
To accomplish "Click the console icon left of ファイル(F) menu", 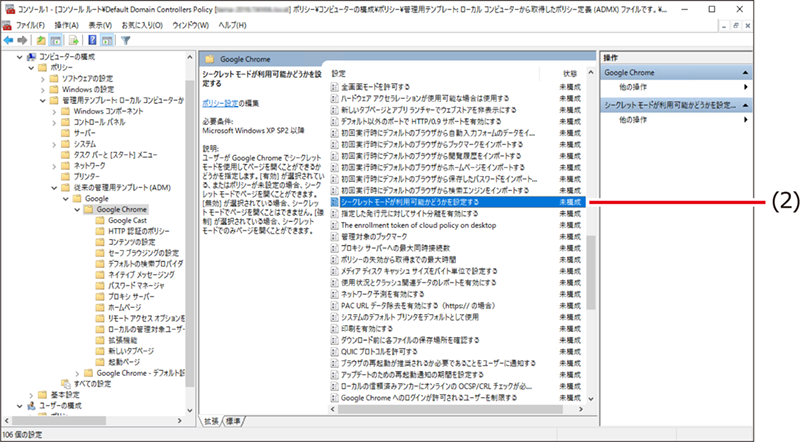I will coord(7,25).
